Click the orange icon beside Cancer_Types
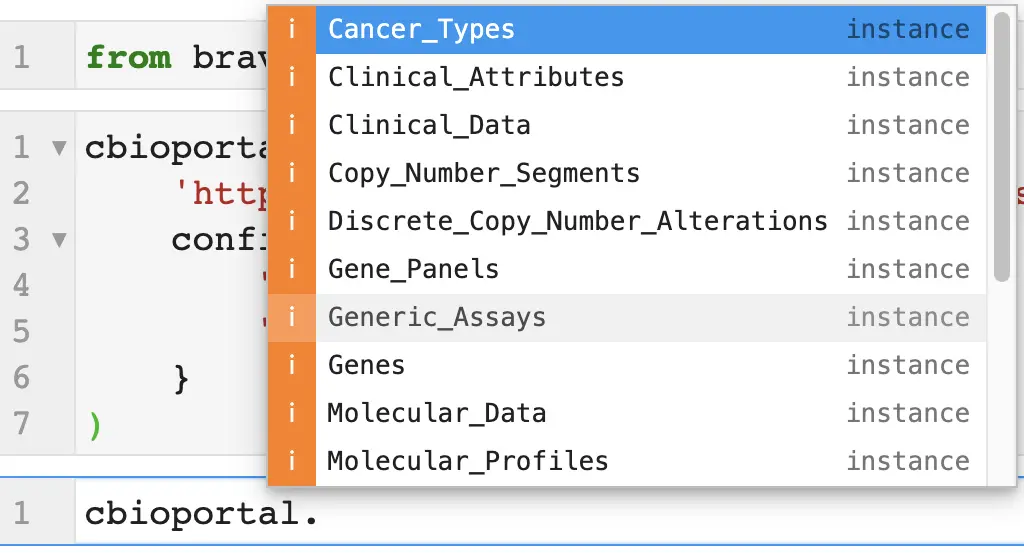 (292, 29)
